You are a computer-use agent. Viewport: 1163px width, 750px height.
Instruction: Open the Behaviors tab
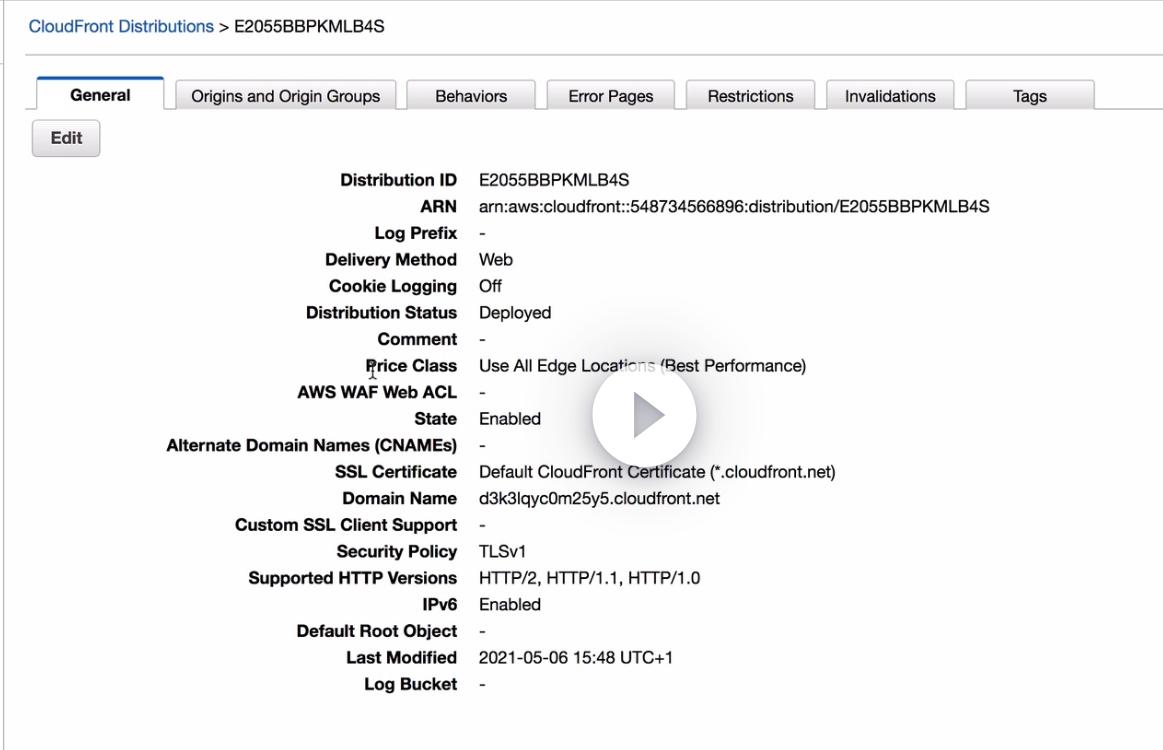[471, 96]
